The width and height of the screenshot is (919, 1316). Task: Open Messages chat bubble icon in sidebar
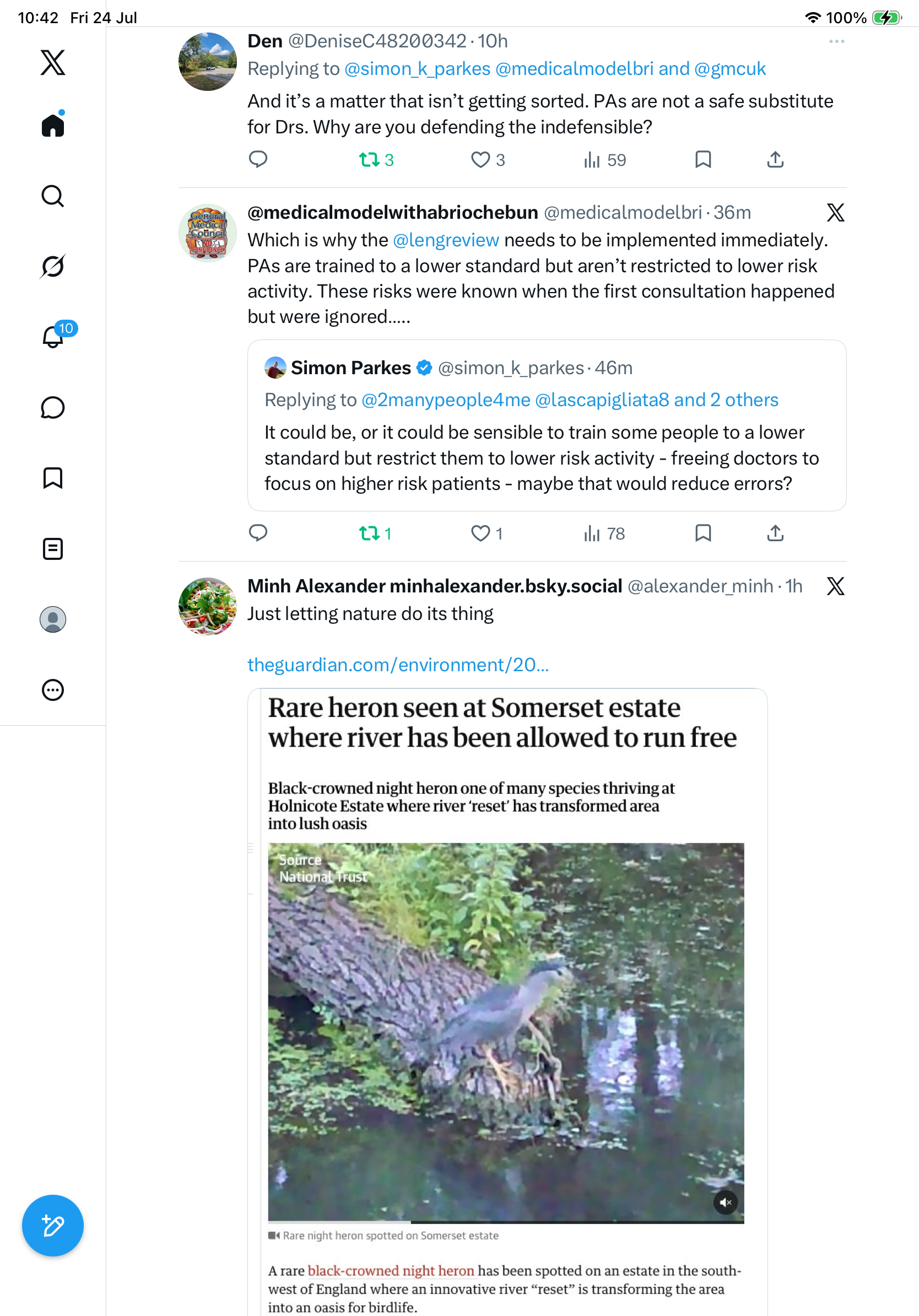pos(53,407)
